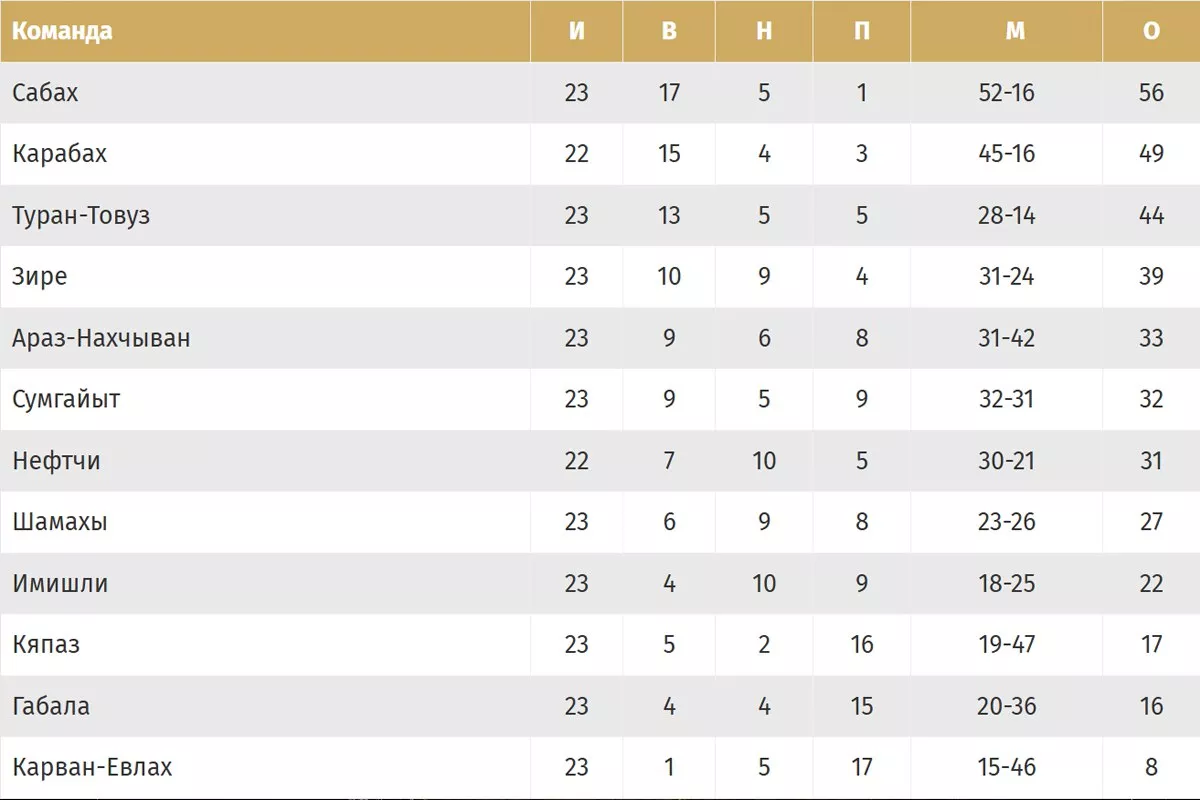Select team name Сабах
1200x800 pixels.
45,93
